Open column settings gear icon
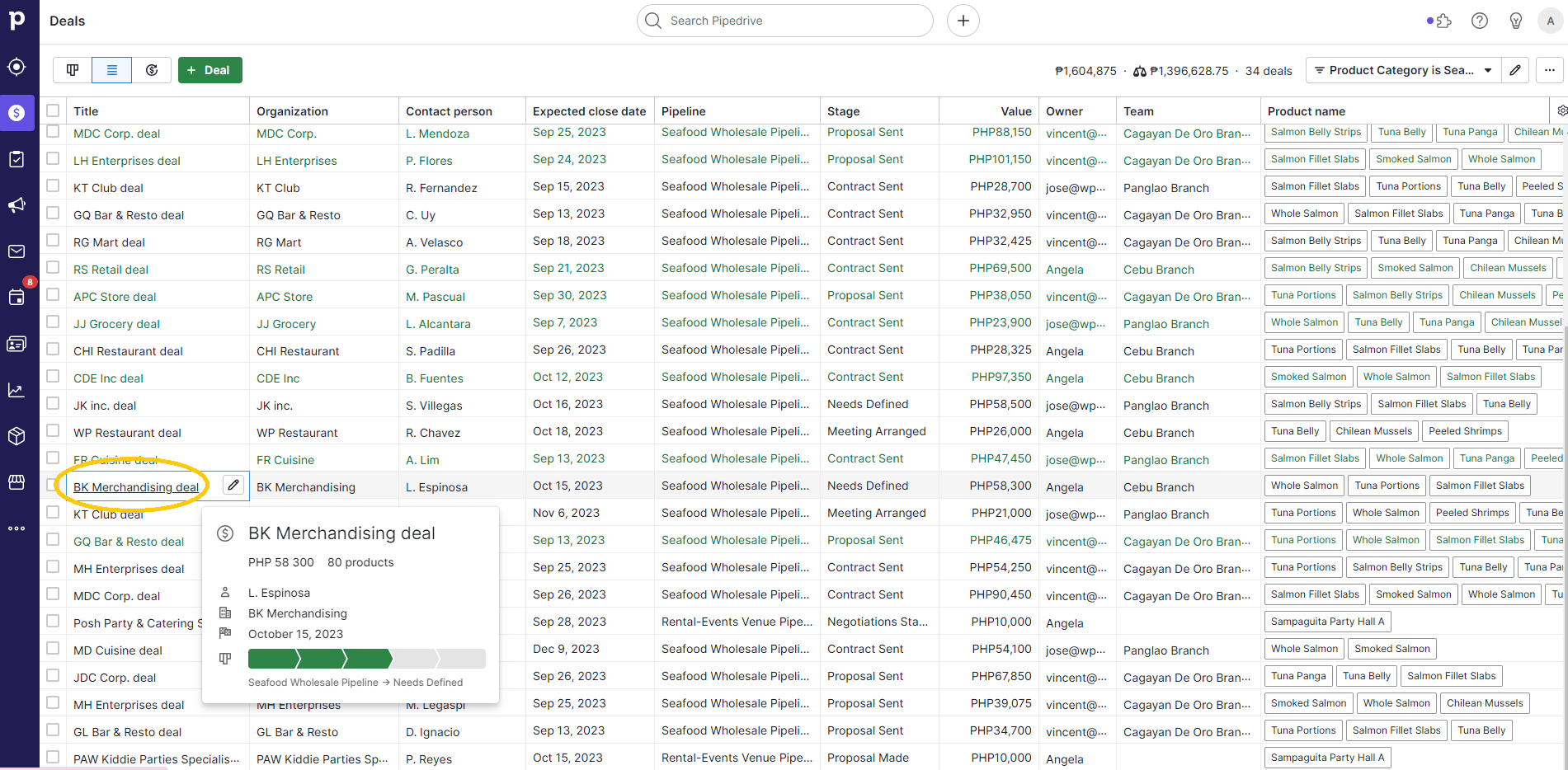Image resolution: width=1568 pixels, height=770 pixels. pyautogui.click(x=1562, y=110)
